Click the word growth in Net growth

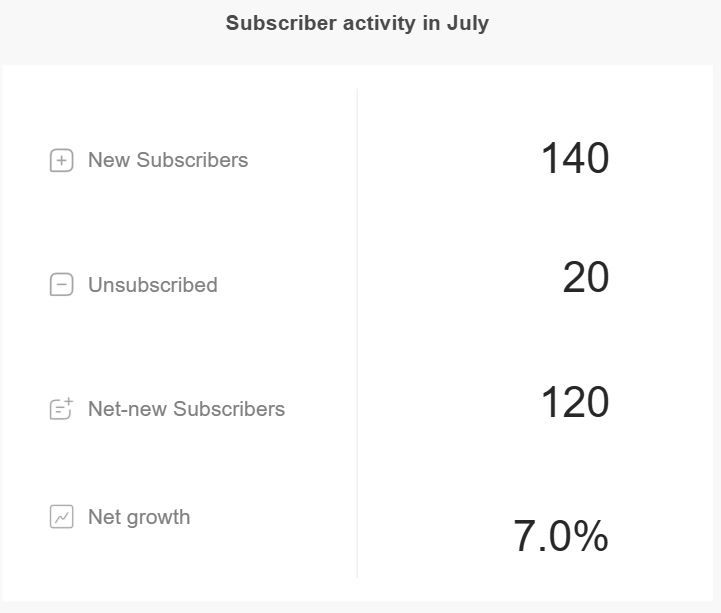point(159,518)
